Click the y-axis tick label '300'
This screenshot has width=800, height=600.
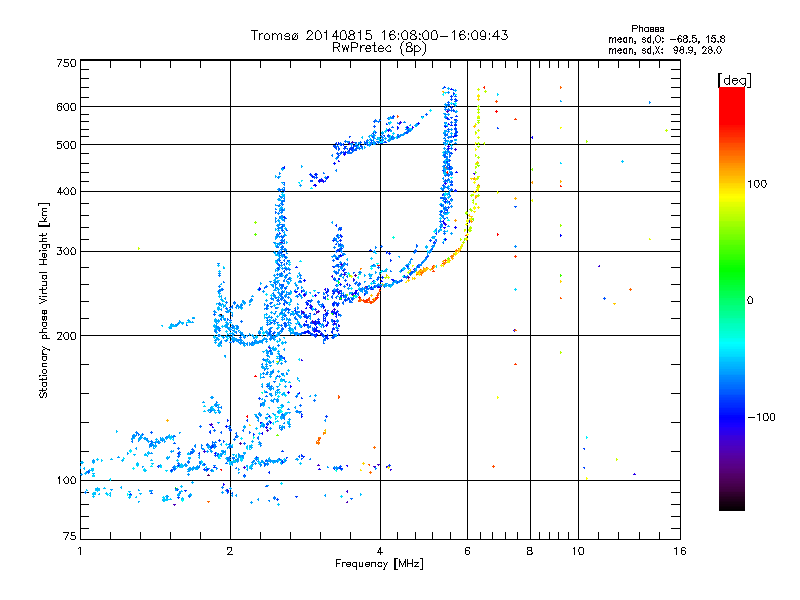[66, 252]
